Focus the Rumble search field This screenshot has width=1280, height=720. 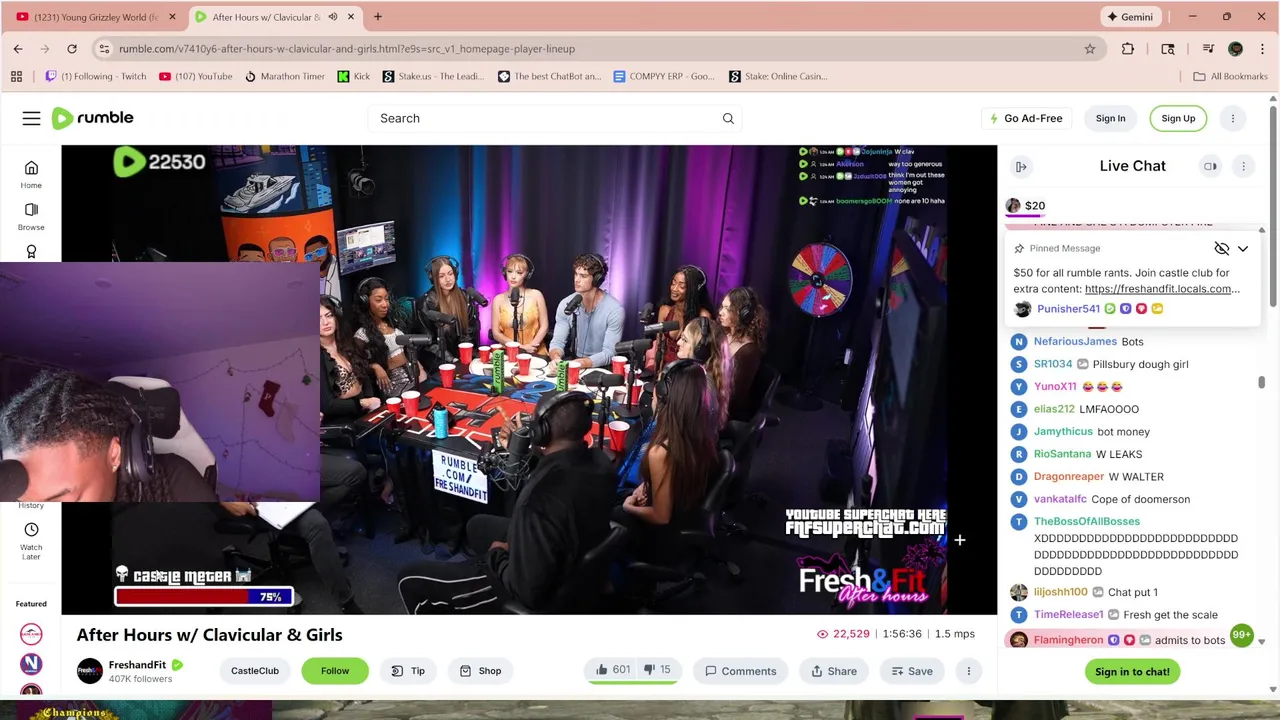pyautogui.click(x=545, y=118)
